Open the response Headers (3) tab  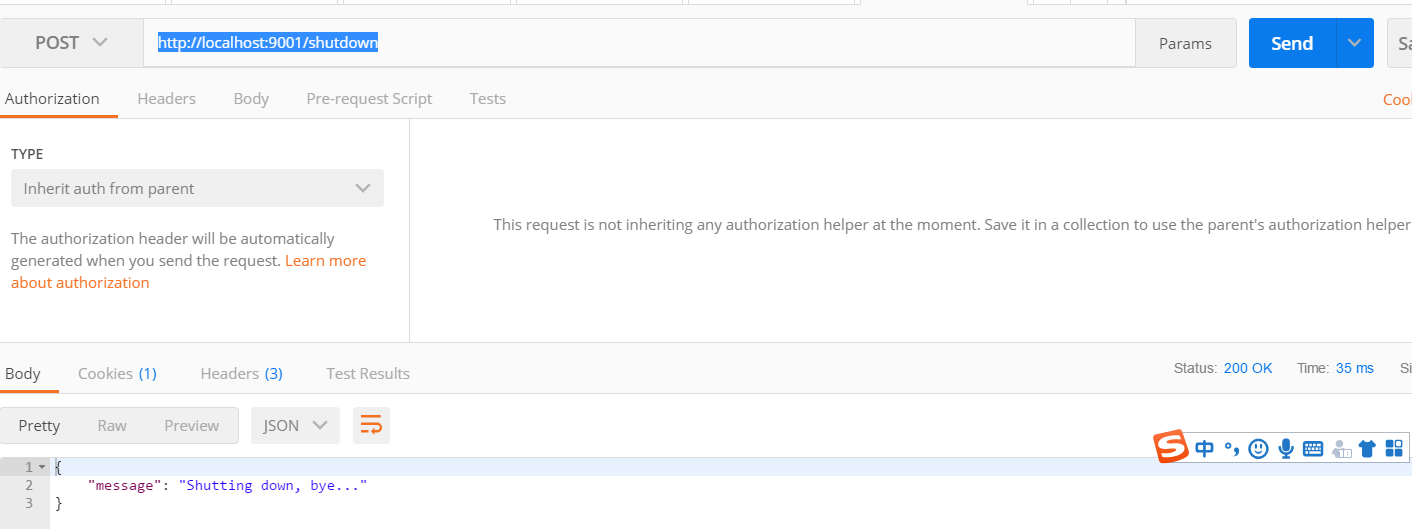point(241,373)
